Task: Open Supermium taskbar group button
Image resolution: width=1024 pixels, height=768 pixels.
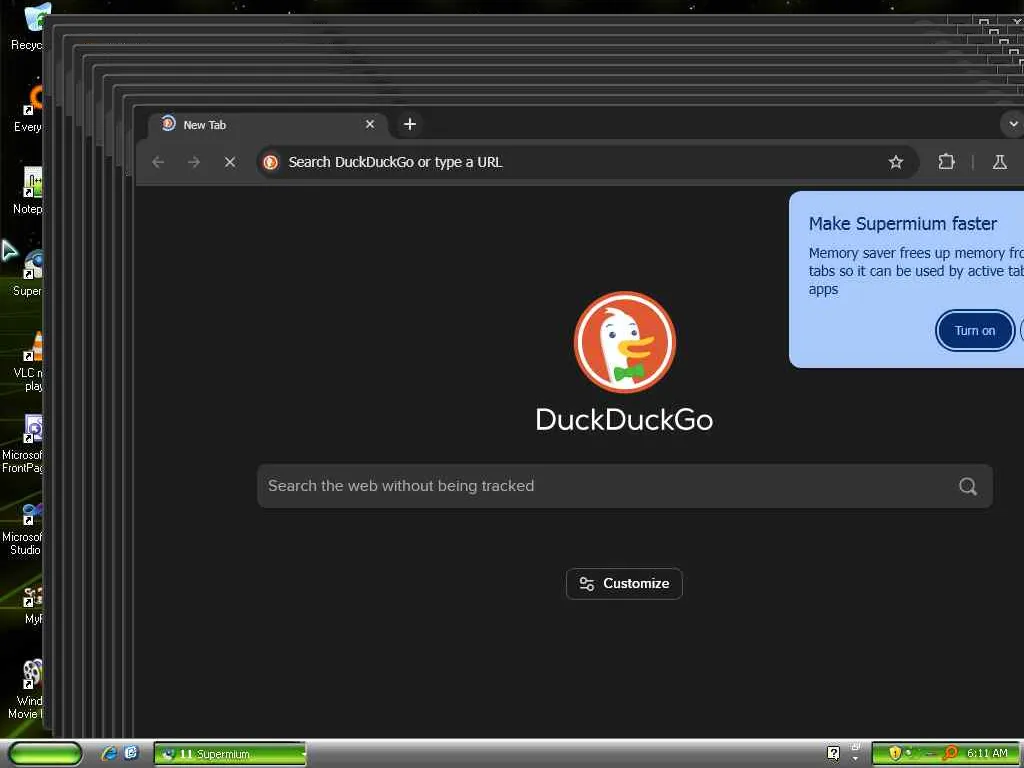Action: (x=230, y=754)
